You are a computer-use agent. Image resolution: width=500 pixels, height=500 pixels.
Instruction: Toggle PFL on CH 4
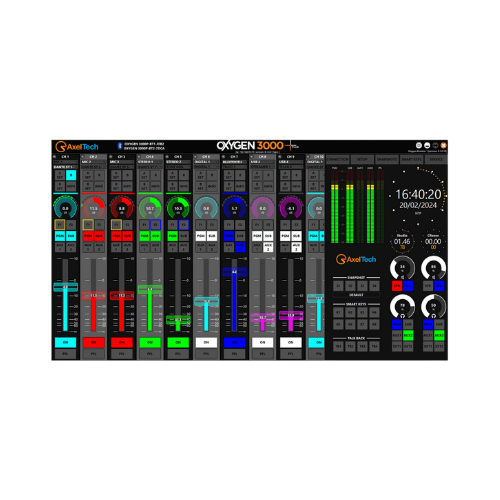pyautogui.click(x=150, y=354)
